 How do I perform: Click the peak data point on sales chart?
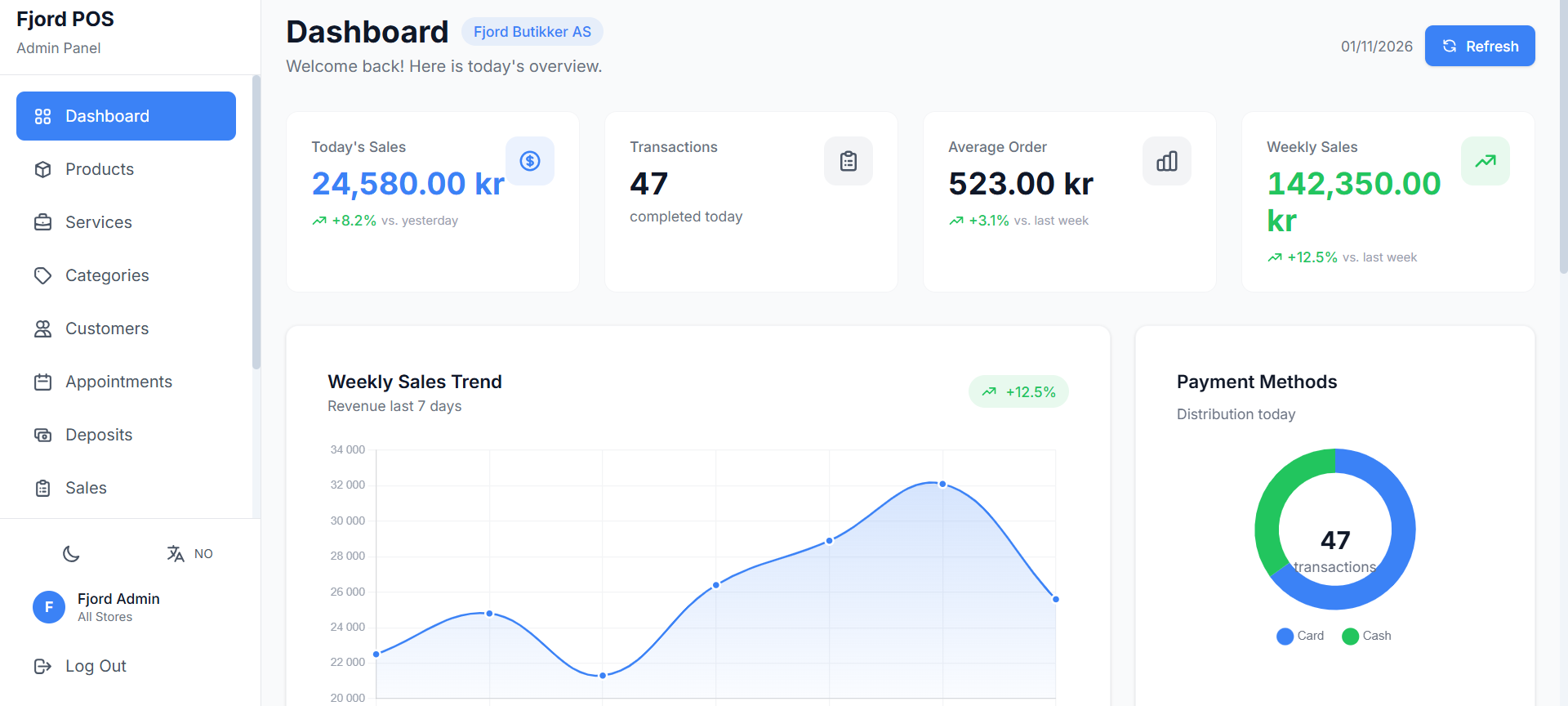(942, 485)
